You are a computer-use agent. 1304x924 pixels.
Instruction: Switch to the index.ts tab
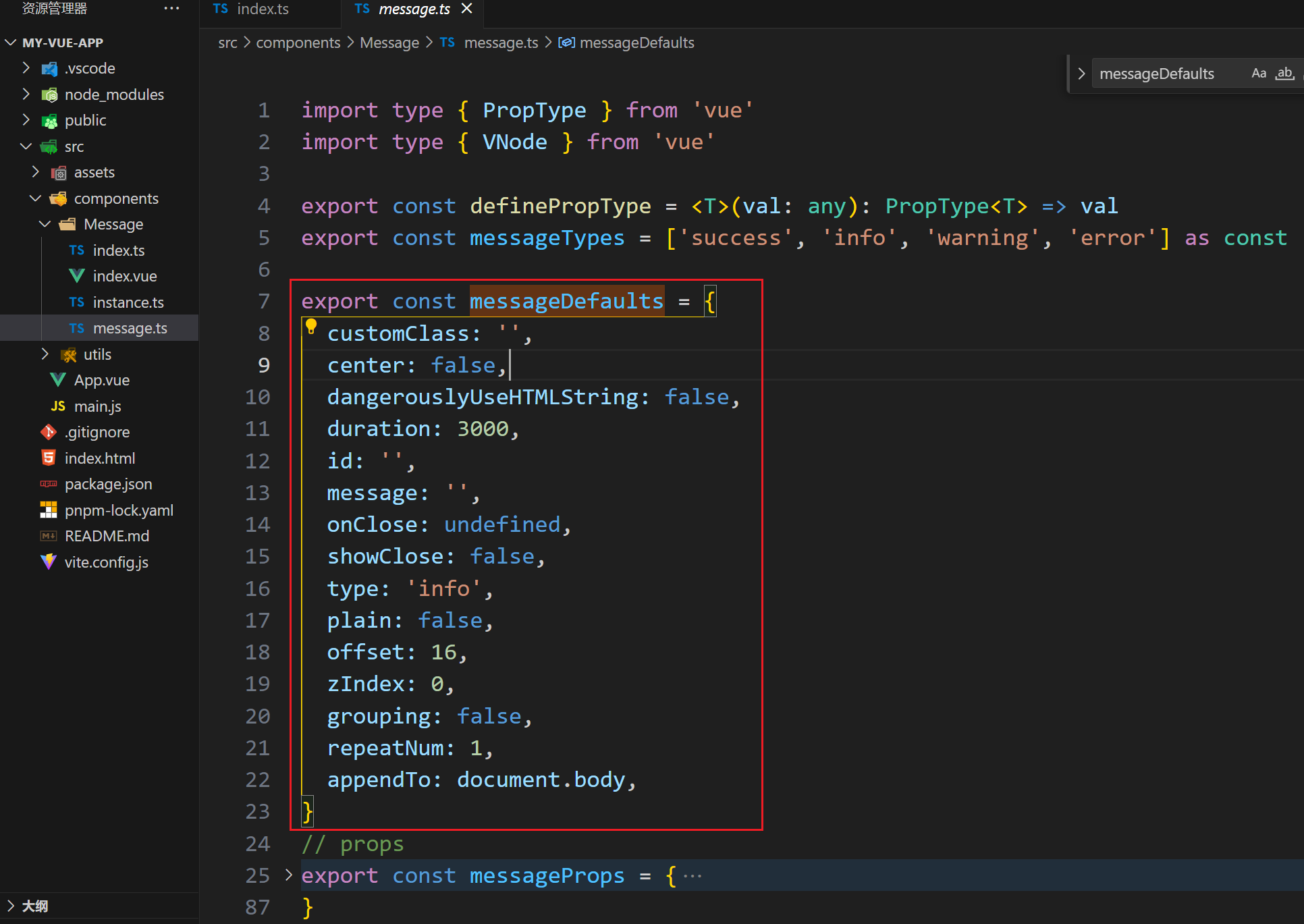coord(263,9)
